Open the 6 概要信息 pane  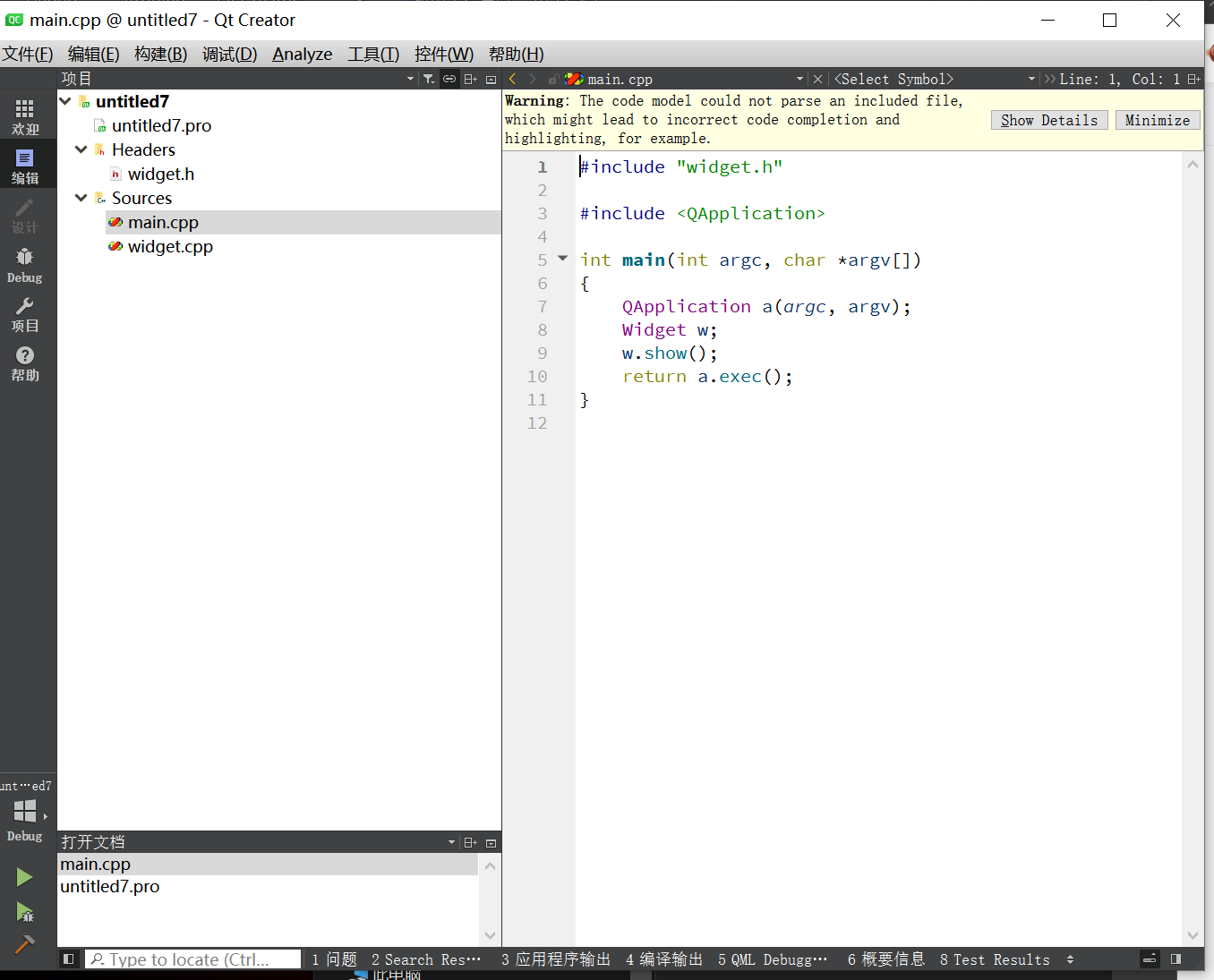pyautogui.click(x=886, y=959)
